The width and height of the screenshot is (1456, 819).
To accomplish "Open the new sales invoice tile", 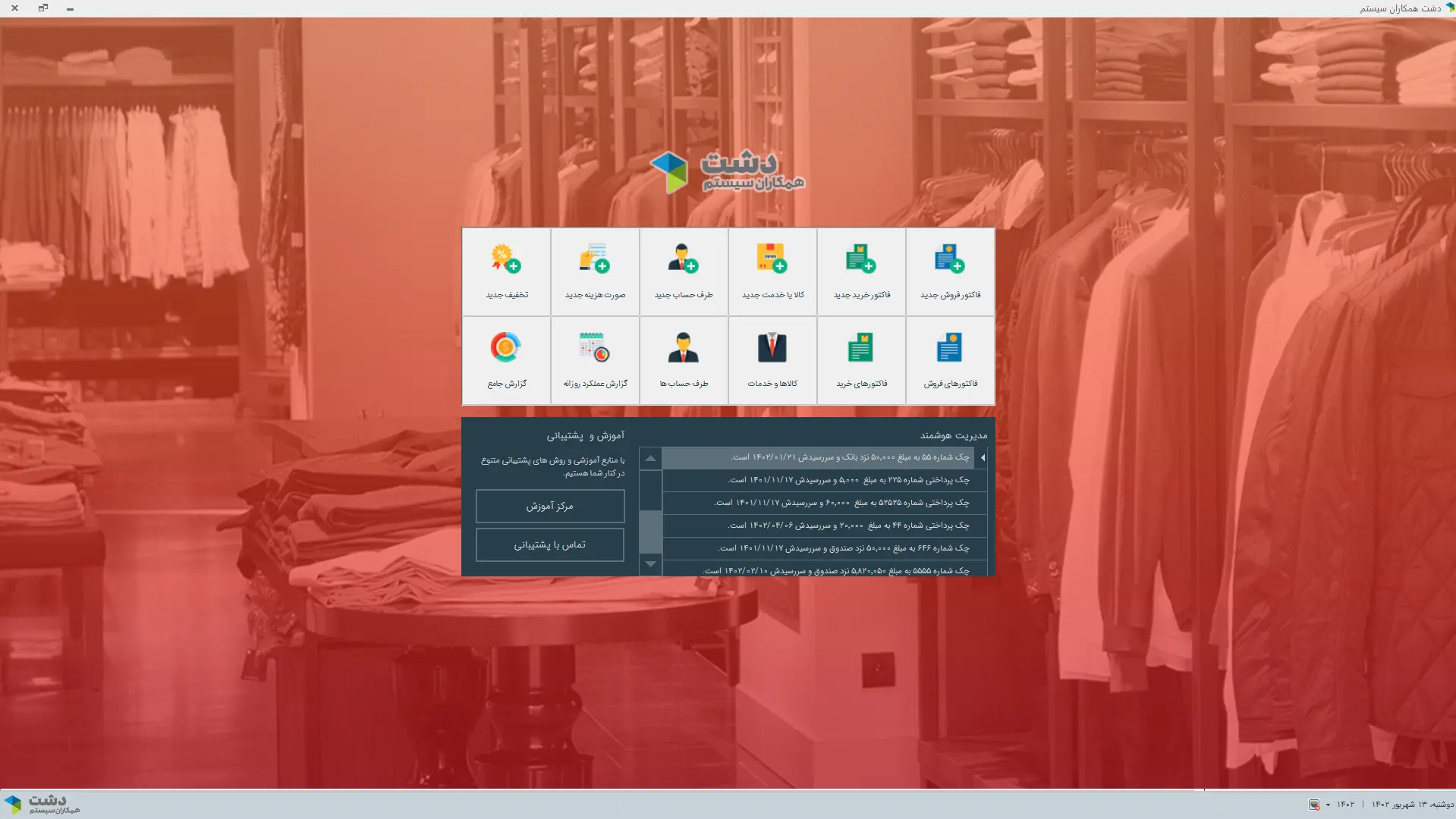I will point(950,271).
